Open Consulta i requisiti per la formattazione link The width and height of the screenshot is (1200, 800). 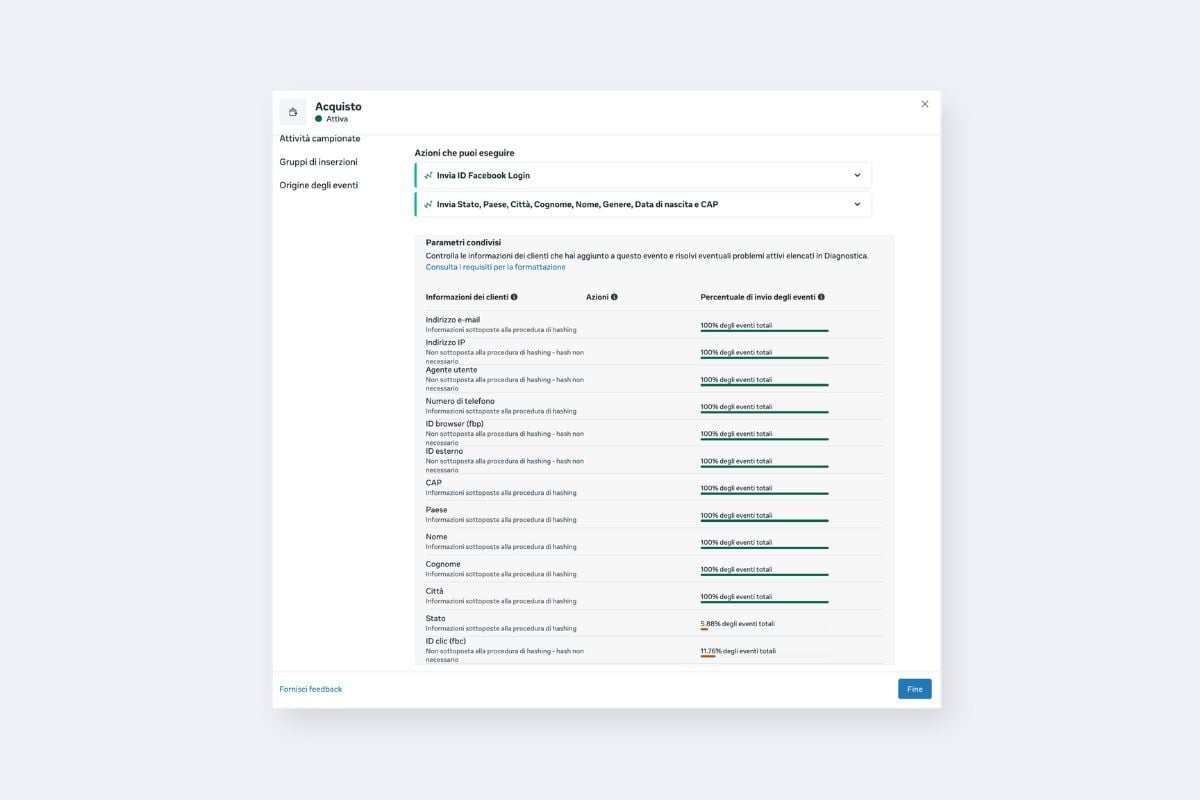click(x=495, y=267)
